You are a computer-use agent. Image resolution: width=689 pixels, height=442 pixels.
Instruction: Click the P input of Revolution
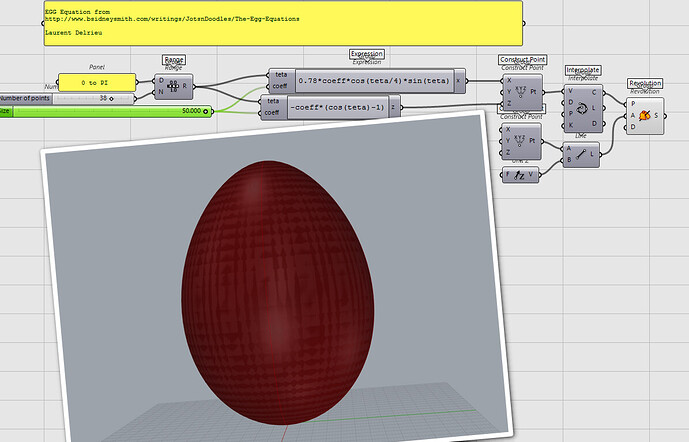coord(633,104)
